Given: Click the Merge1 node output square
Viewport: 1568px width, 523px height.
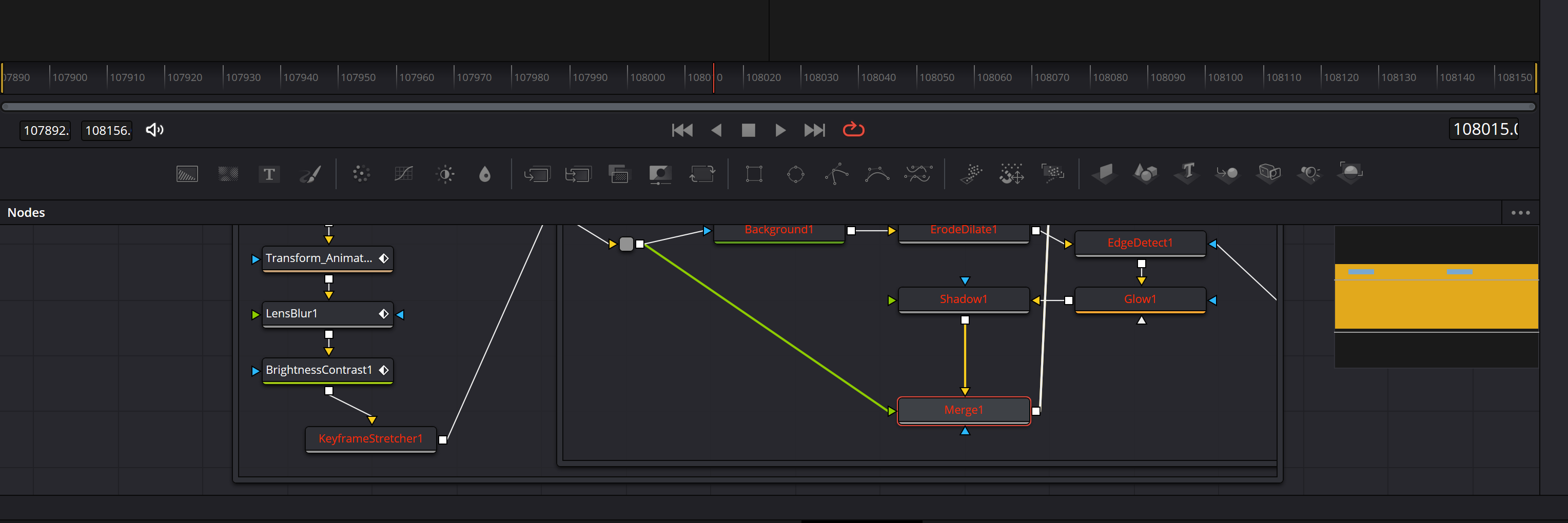Looking at the screenshot, I should (x=1036, y=411).
